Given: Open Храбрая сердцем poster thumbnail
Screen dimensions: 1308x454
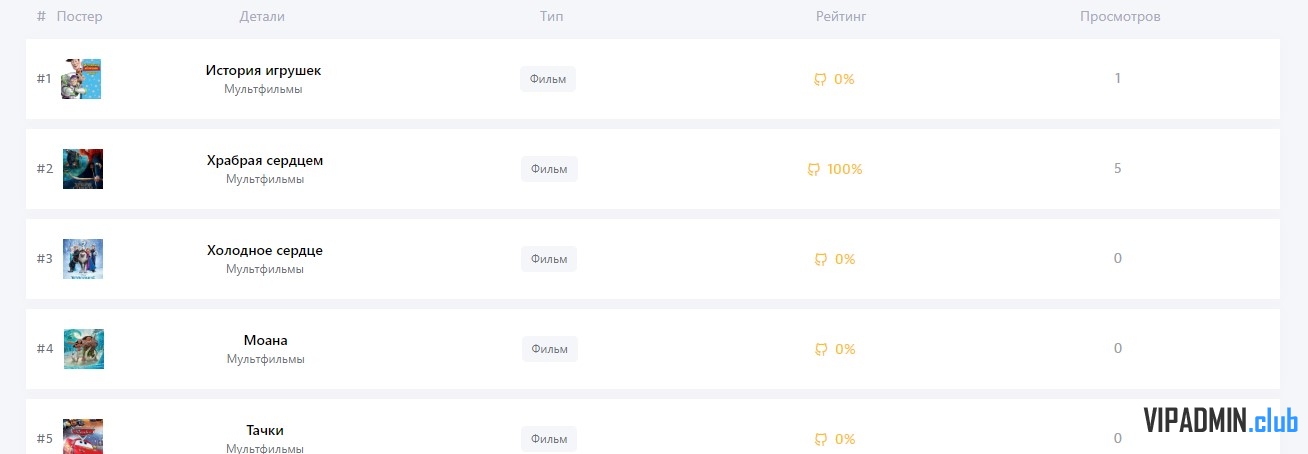Looking at the screenshot, I should [83, 169].
